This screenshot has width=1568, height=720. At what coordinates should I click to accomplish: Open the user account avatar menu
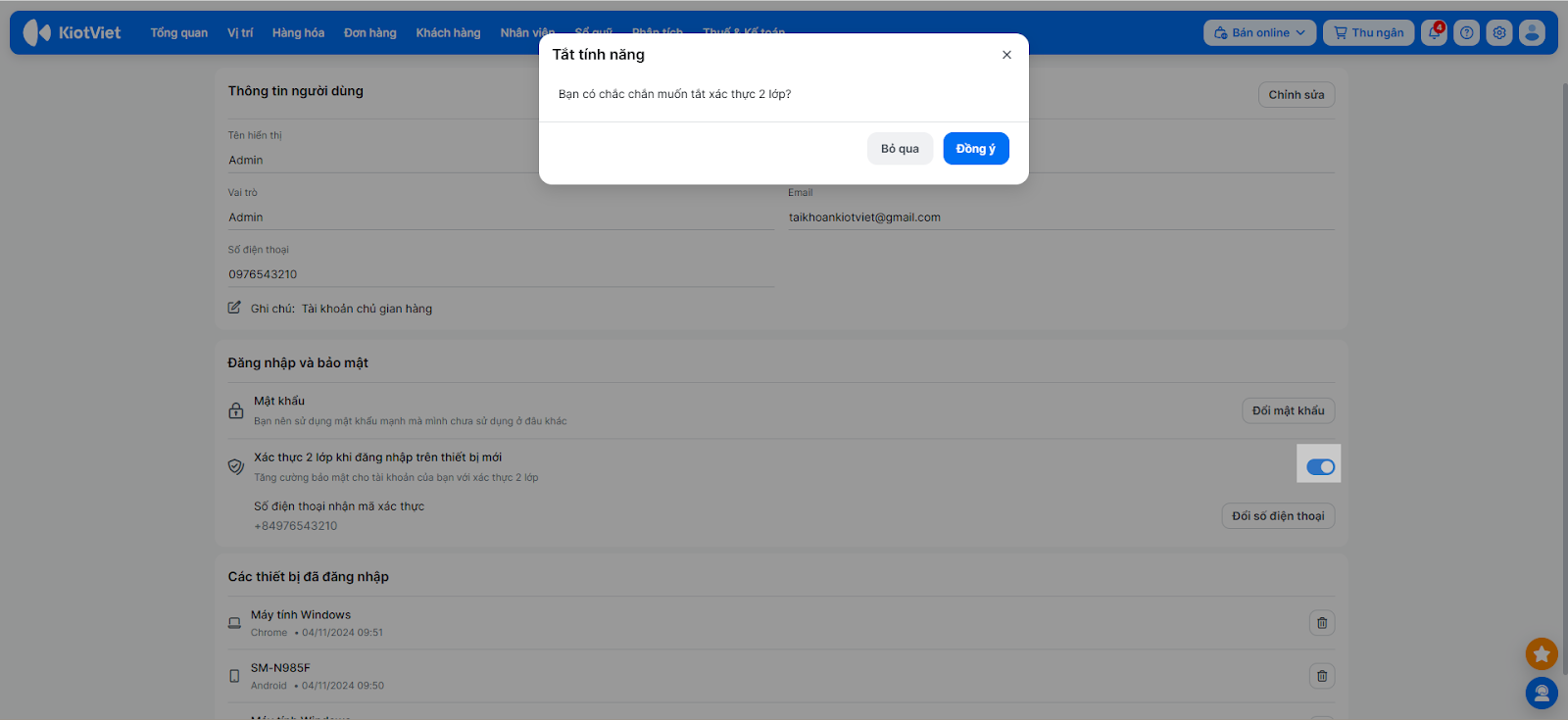(1532, 32)
